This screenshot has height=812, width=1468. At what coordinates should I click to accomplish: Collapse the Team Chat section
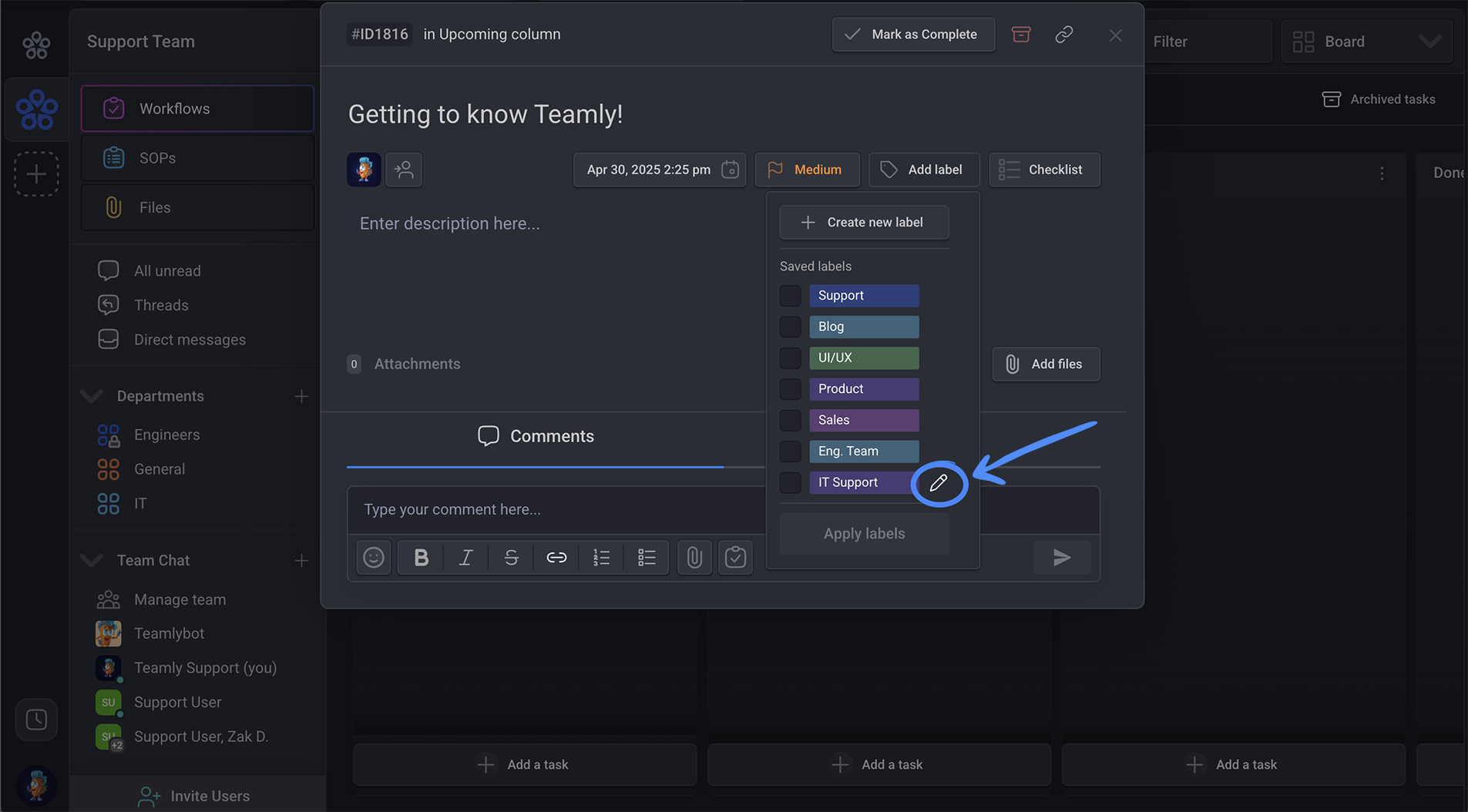(92, 560)
